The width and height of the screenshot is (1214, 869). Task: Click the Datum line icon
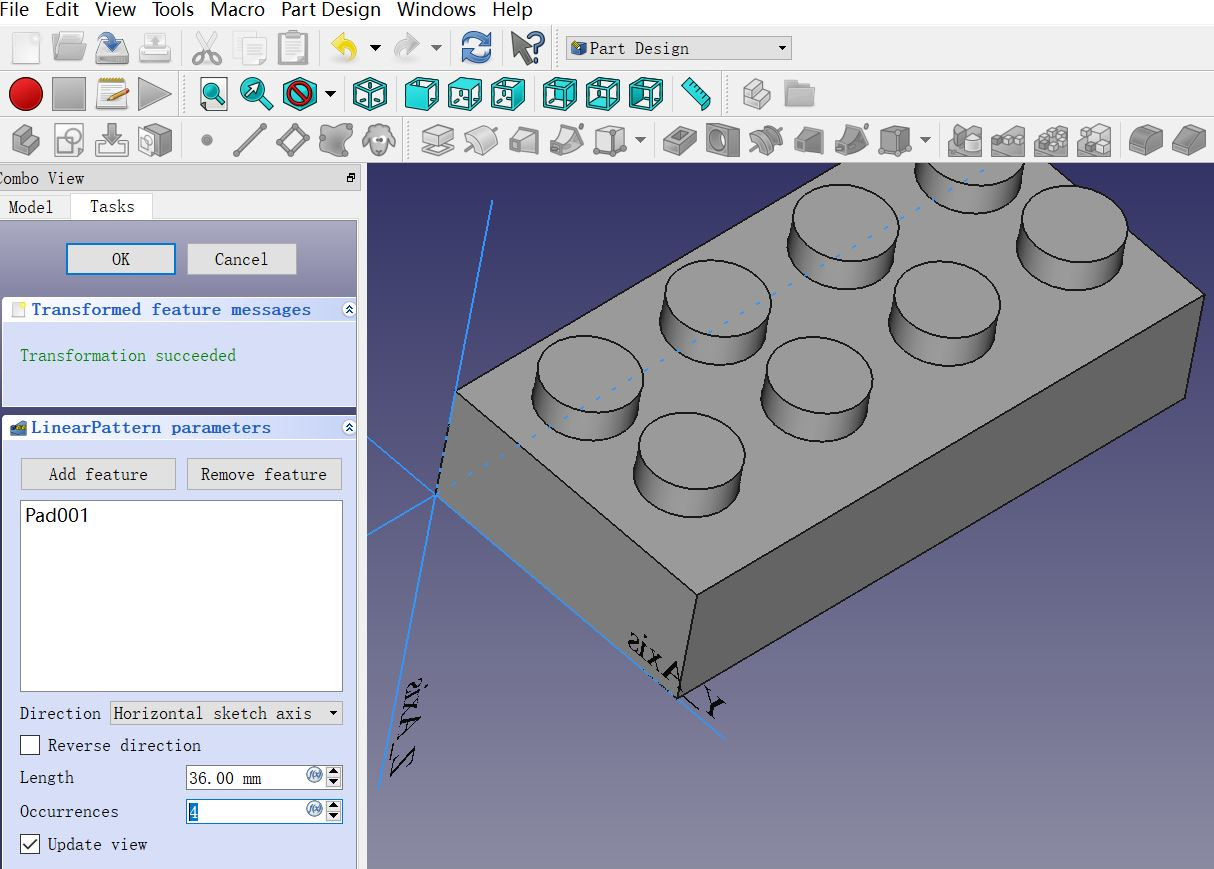[x=249, y=140]
